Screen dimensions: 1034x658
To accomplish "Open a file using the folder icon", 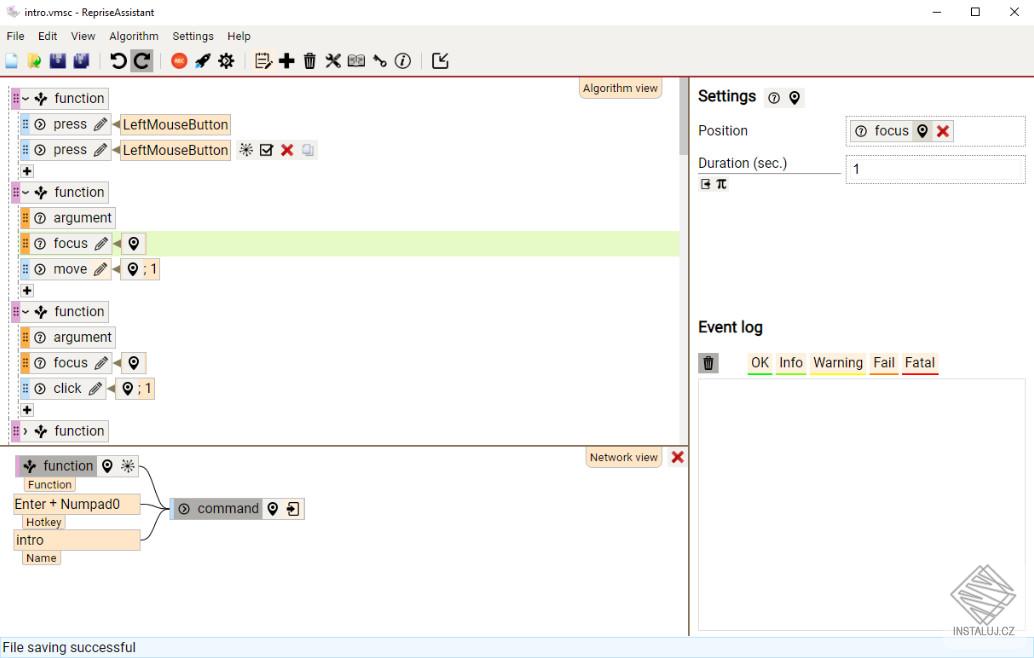I will (34, 61).
